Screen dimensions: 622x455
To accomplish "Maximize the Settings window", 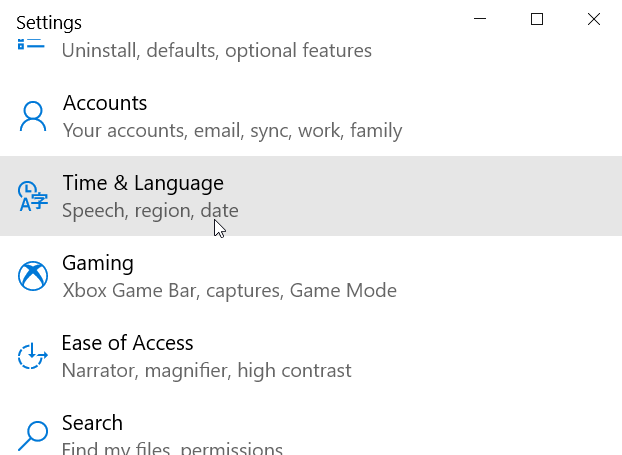I will 537,19.
